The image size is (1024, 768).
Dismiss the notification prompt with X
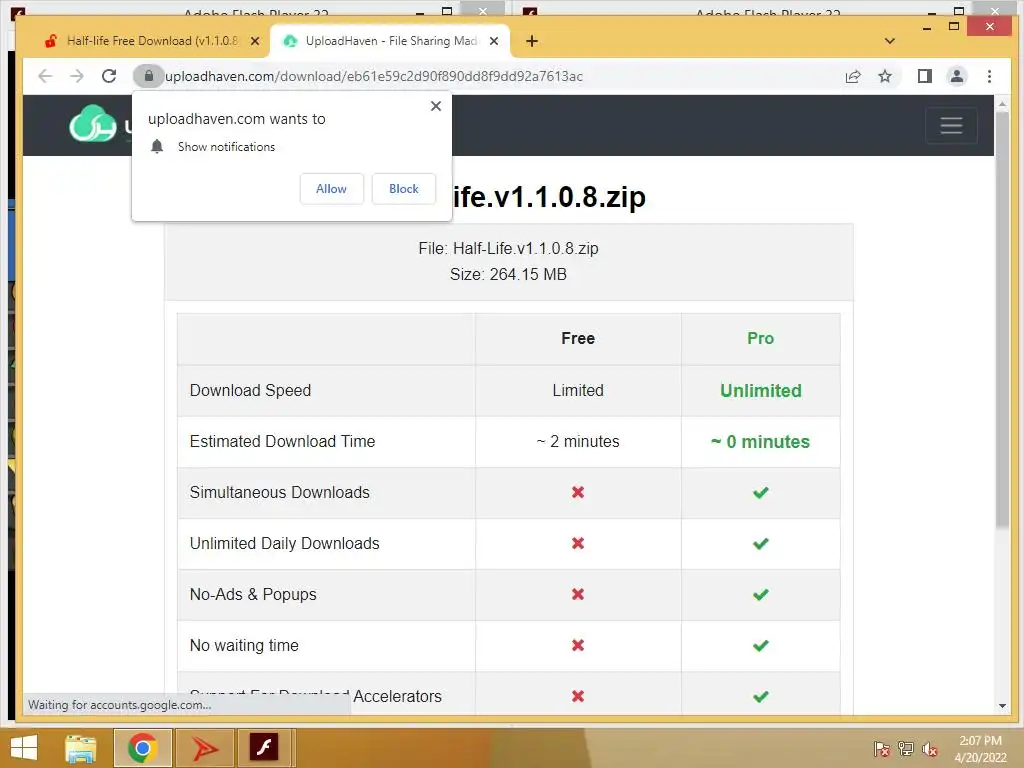pos(436,106)
